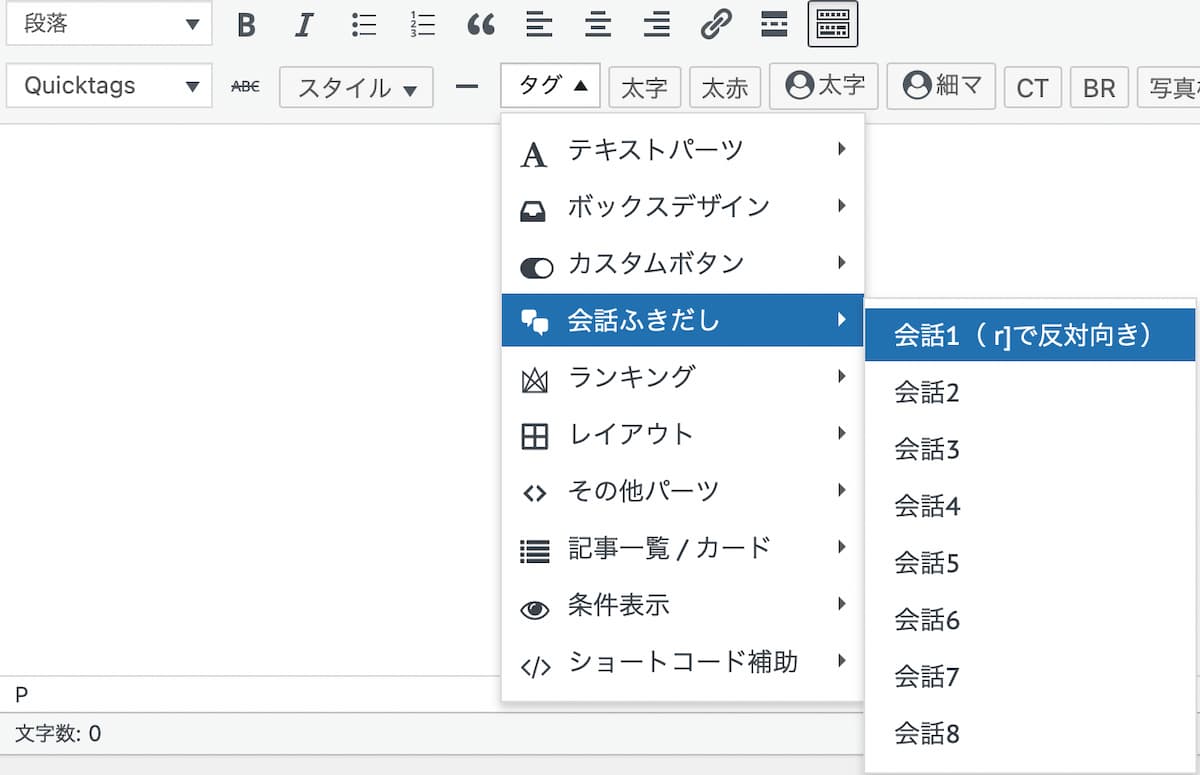Viewport: 1200px width, 775px height.
Task: Click the list article cards icon
Action: tap(535, 551)
